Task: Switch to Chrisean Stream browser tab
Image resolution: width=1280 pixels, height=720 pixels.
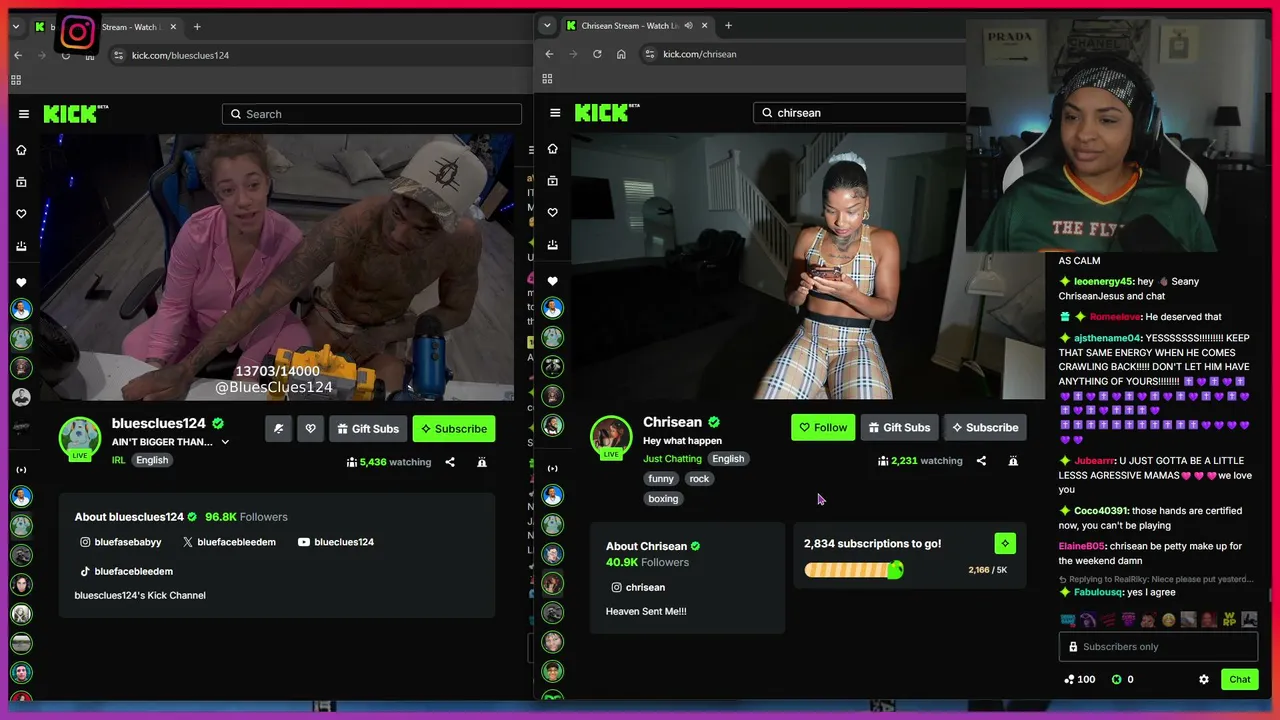Action: point(638,26)
